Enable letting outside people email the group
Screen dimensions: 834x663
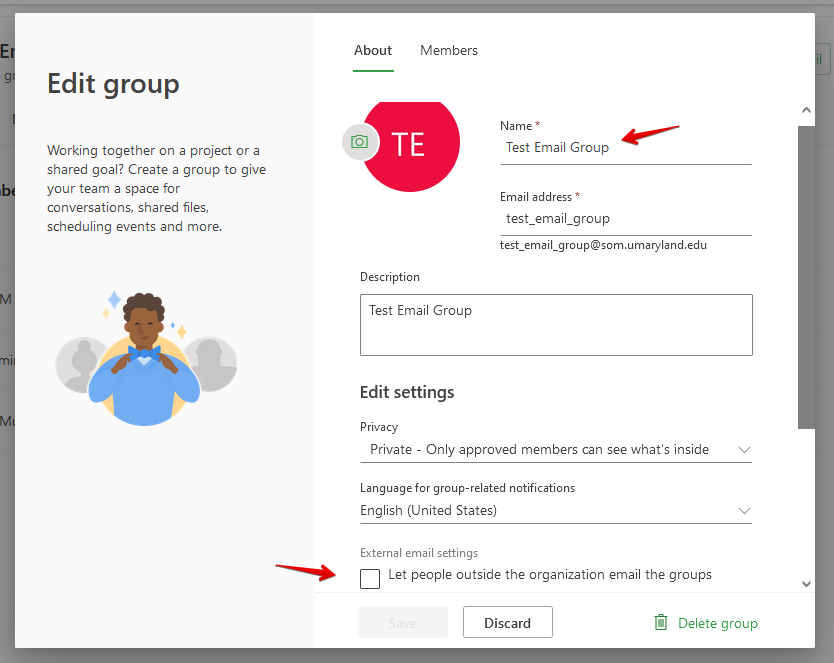pyautogui.click(x=370, y=578)
